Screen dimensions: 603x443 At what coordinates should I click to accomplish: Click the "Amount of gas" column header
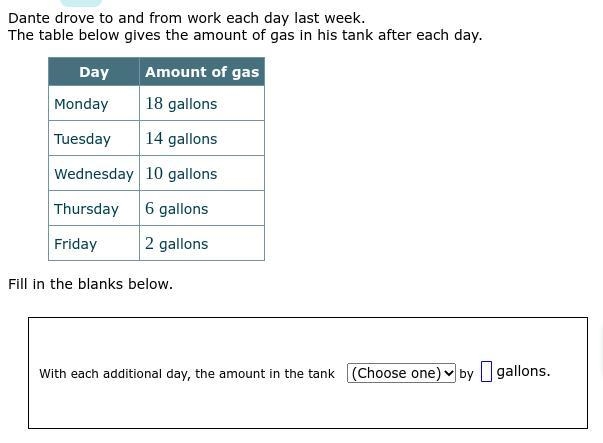click(x=202, y=72)
